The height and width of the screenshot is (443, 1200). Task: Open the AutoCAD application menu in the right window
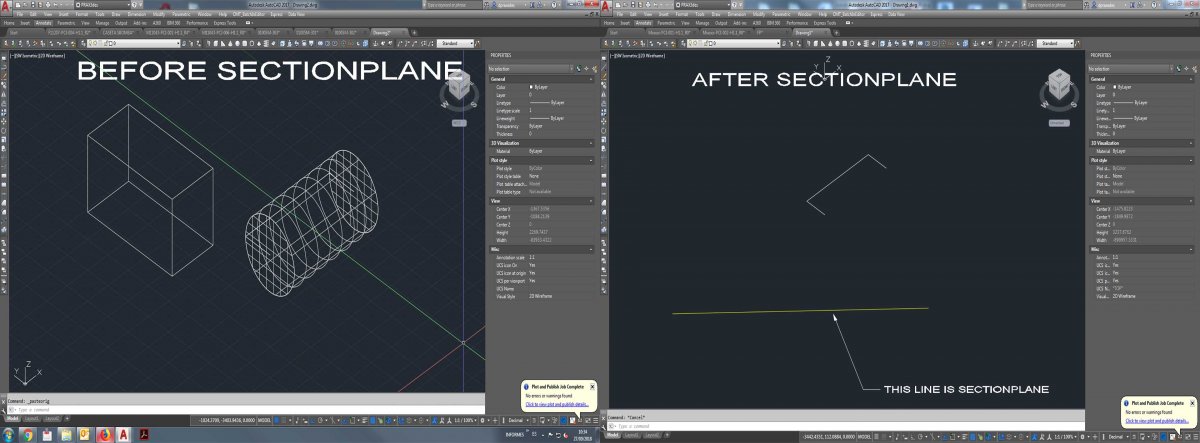[607, 6]
